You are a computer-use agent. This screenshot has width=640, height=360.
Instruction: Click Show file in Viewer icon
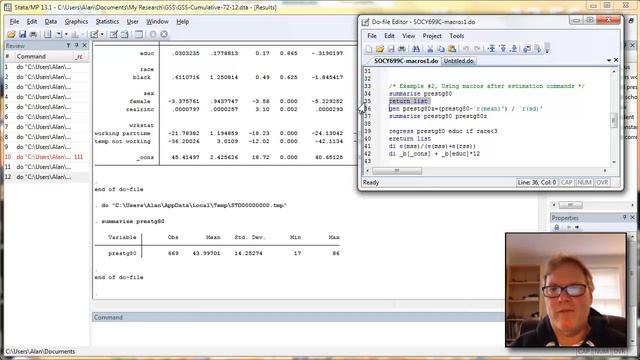[x=527, y=49]
